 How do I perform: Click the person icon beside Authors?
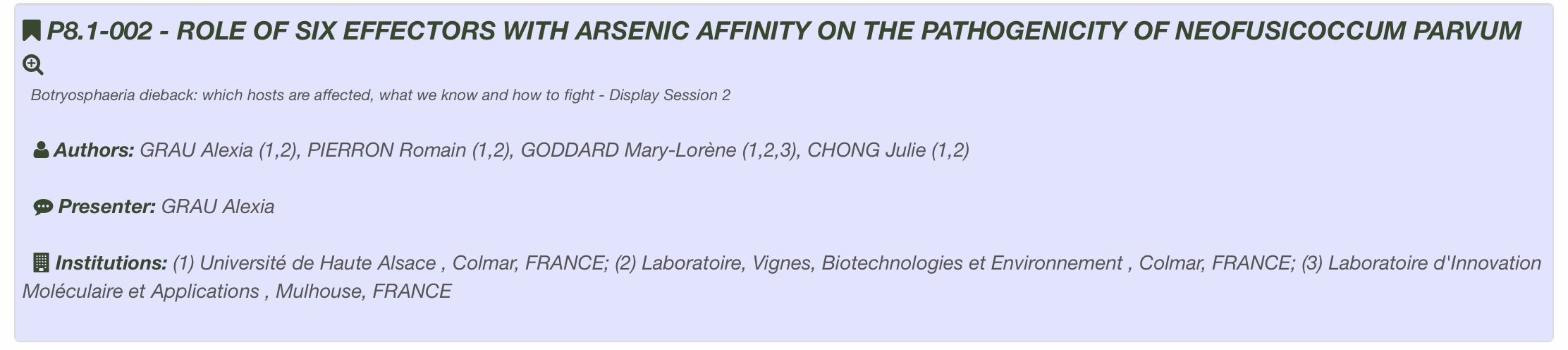click(x=41, y=150)
